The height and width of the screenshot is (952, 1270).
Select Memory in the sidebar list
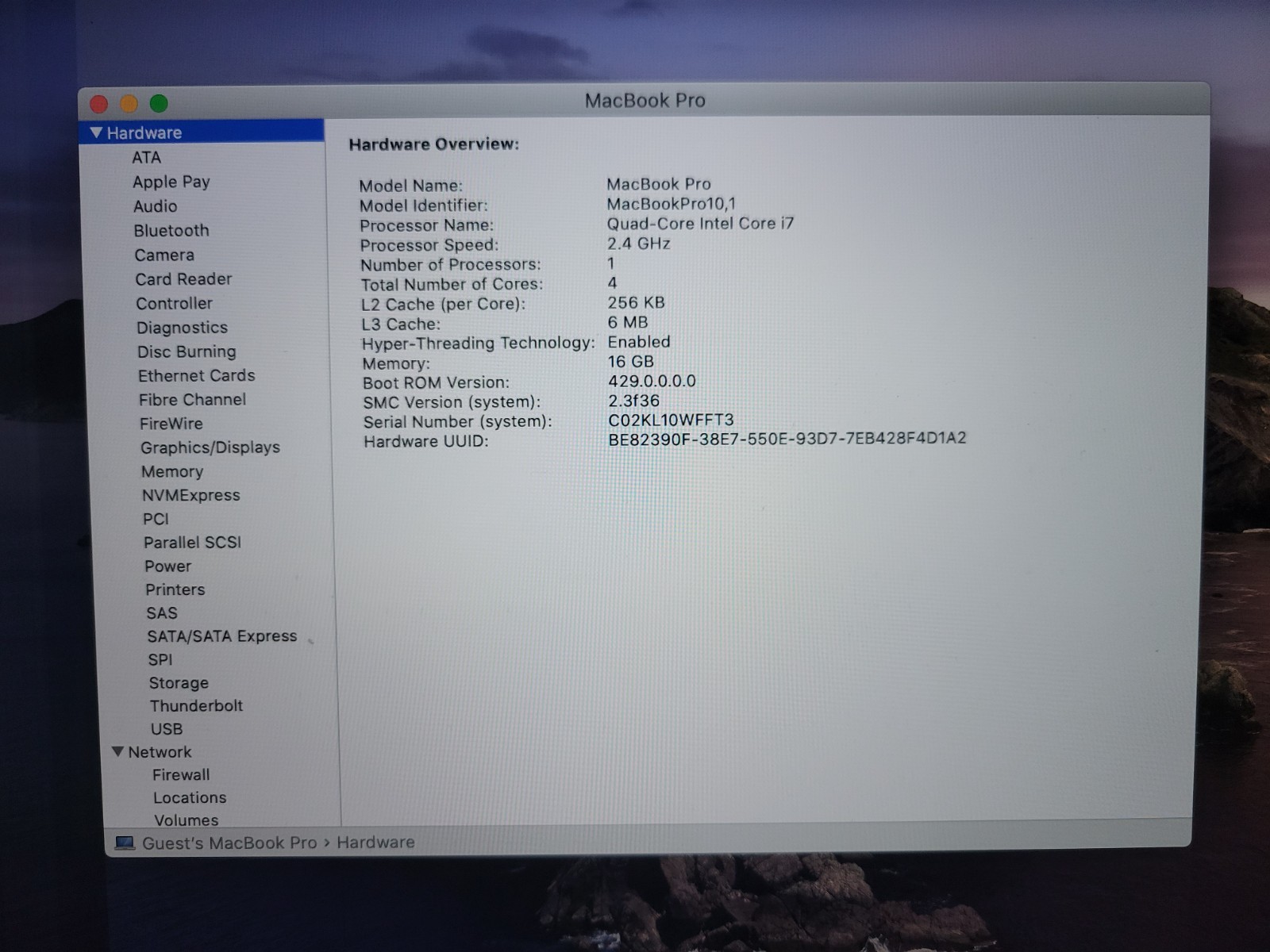click(x=172, y=471)
